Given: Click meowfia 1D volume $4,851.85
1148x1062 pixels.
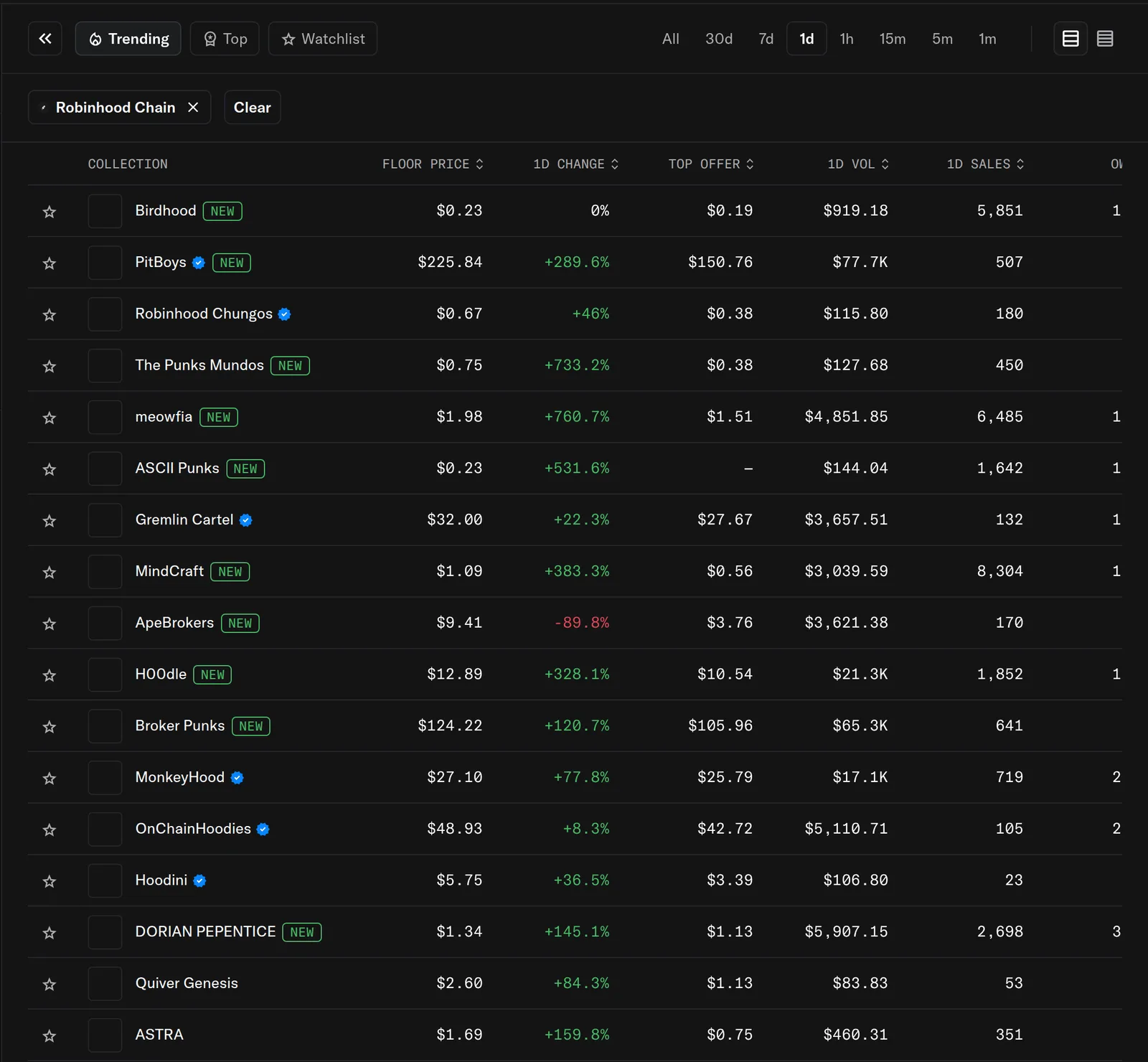Looking at the screenshot, I should tap(846, 417).
